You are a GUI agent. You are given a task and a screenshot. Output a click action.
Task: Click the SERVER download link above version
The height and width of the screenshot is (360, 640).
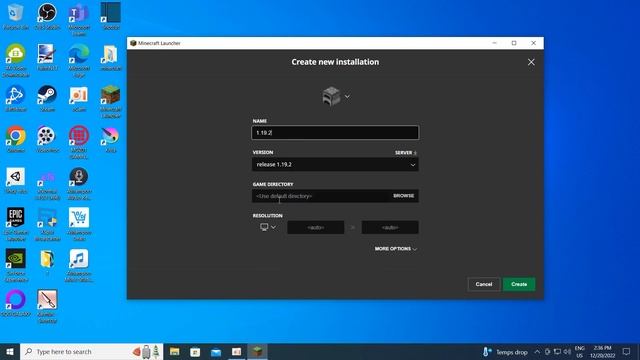pos(406,153)
